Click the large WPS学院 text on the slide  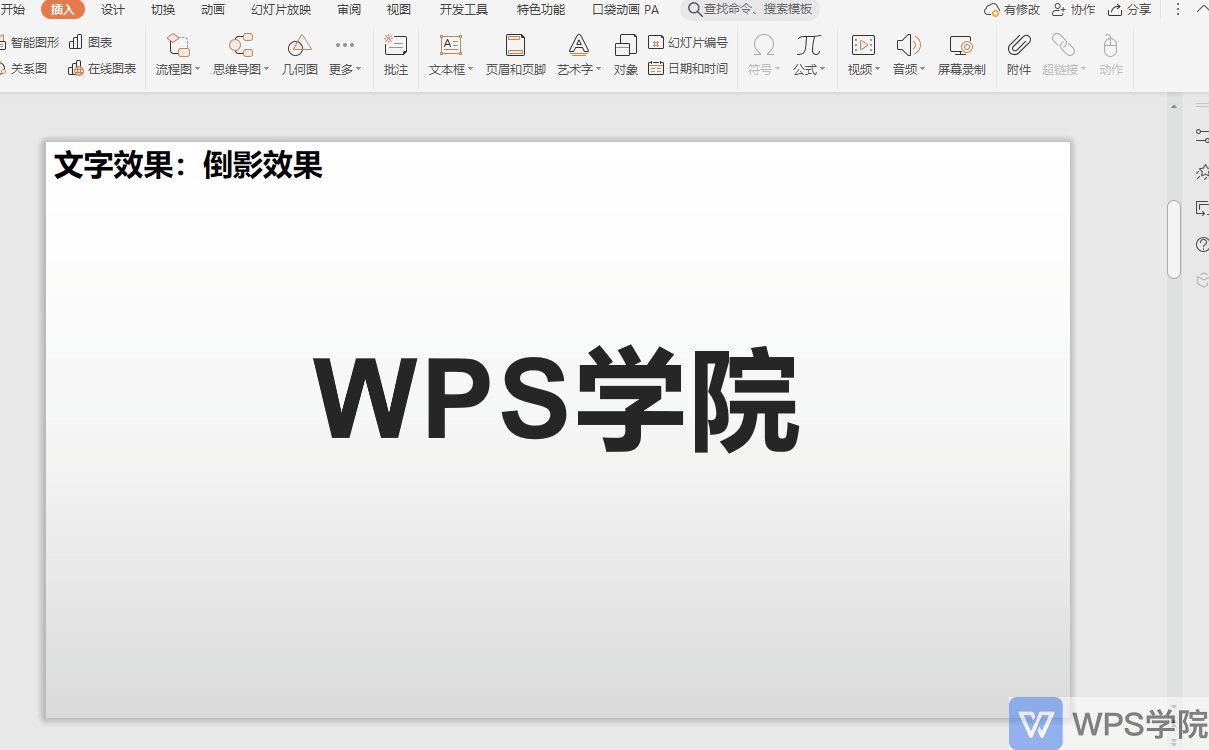pyautogui.click(x=556, y=398)
